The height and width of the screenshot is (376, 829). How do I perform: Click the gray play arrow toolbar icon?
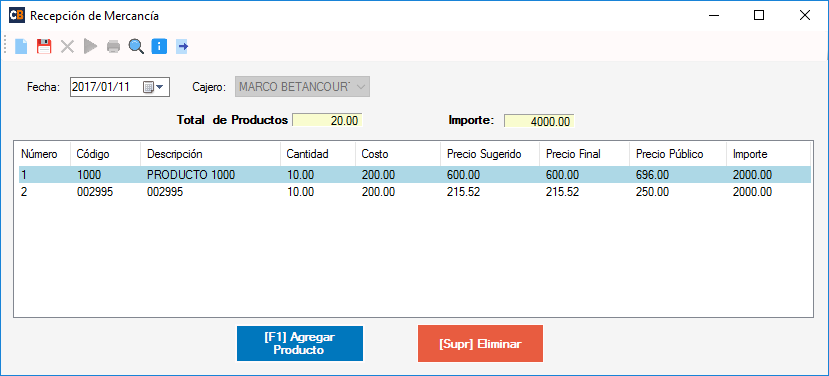tap(90, 47)
